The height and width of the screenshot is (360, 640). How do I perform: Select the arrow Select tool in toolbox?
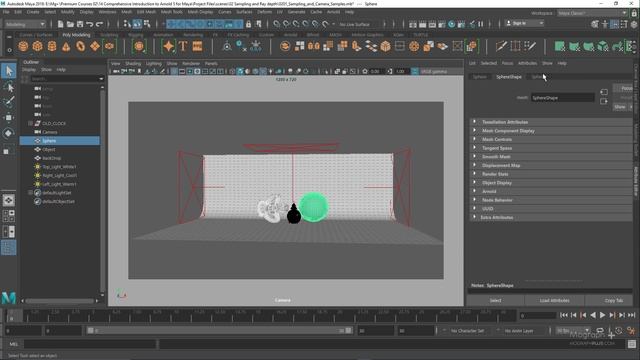[9, 71]
